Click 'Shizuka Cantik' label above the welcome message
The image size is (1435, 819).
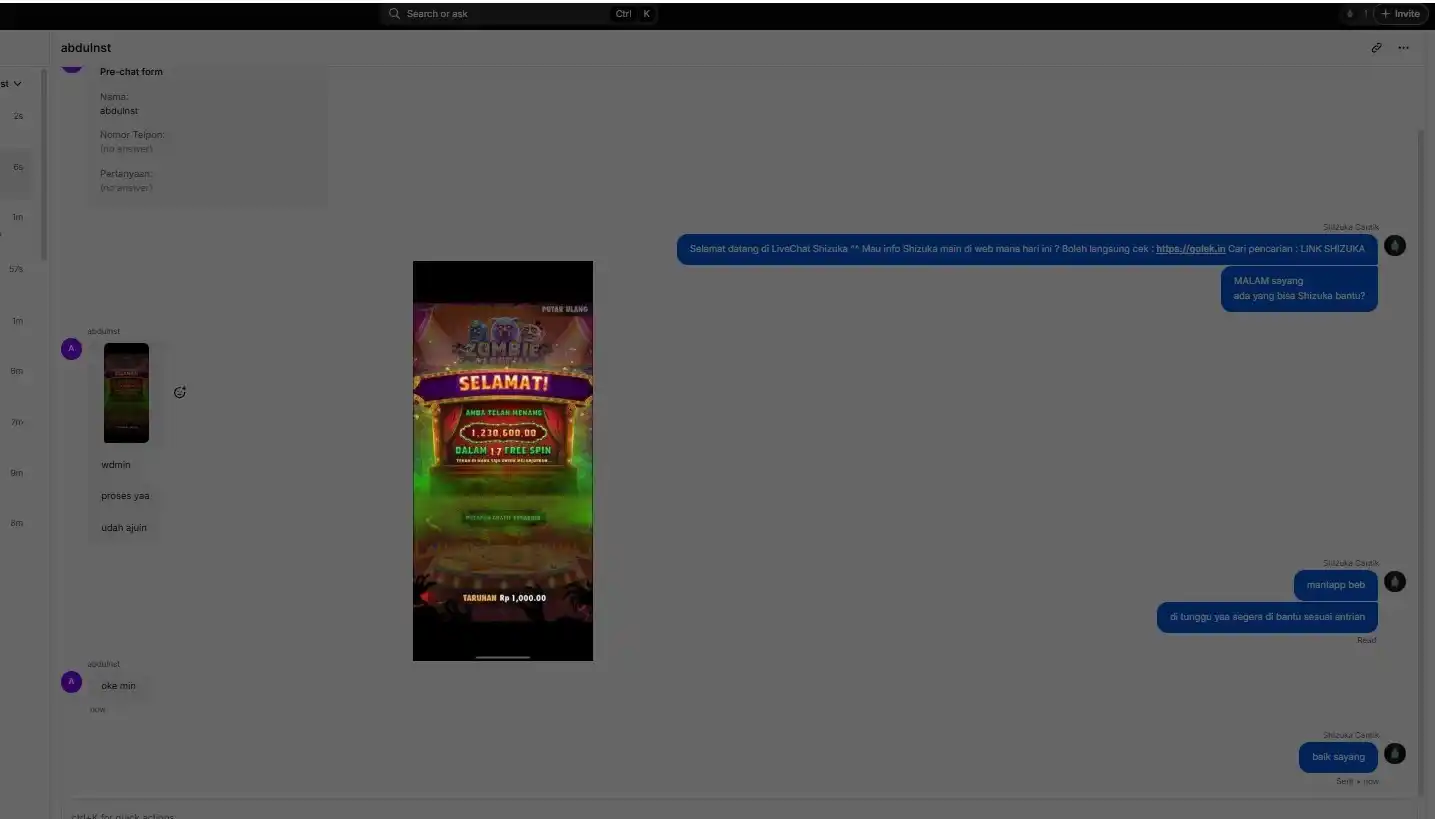point(1351,227)
